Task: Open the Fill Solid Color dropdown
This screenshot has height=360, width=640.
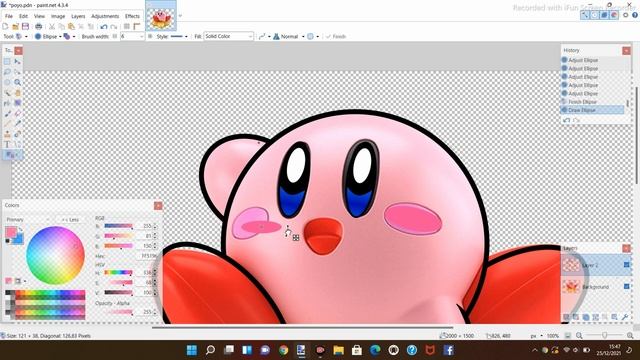Action: (229, 36)
